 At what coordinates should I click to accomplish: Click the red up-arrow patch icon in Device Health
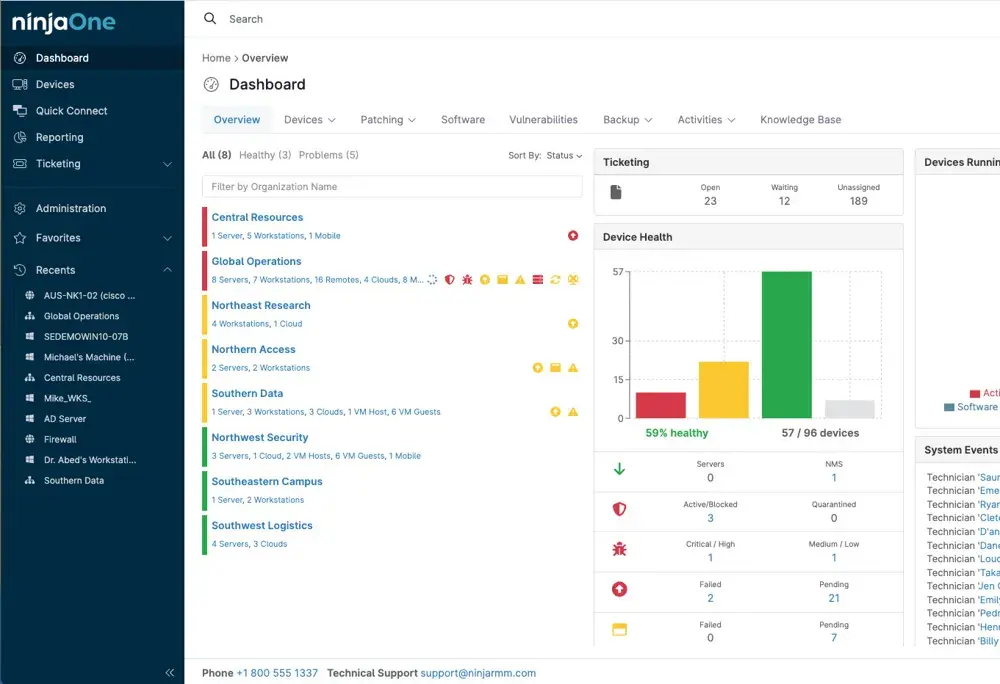[619, 590]
